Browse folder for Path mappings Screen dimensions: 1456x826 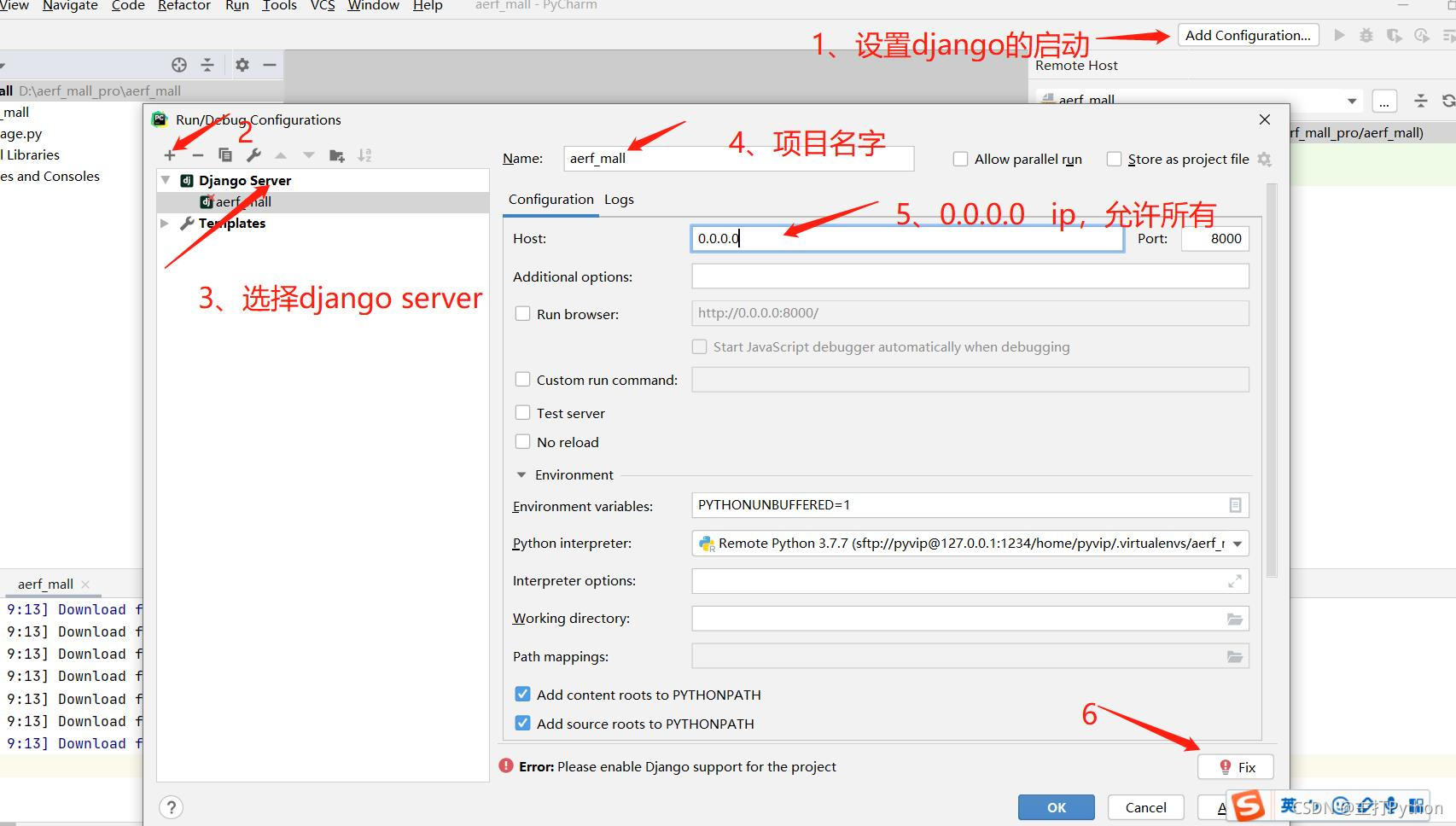click(1235, 656)
